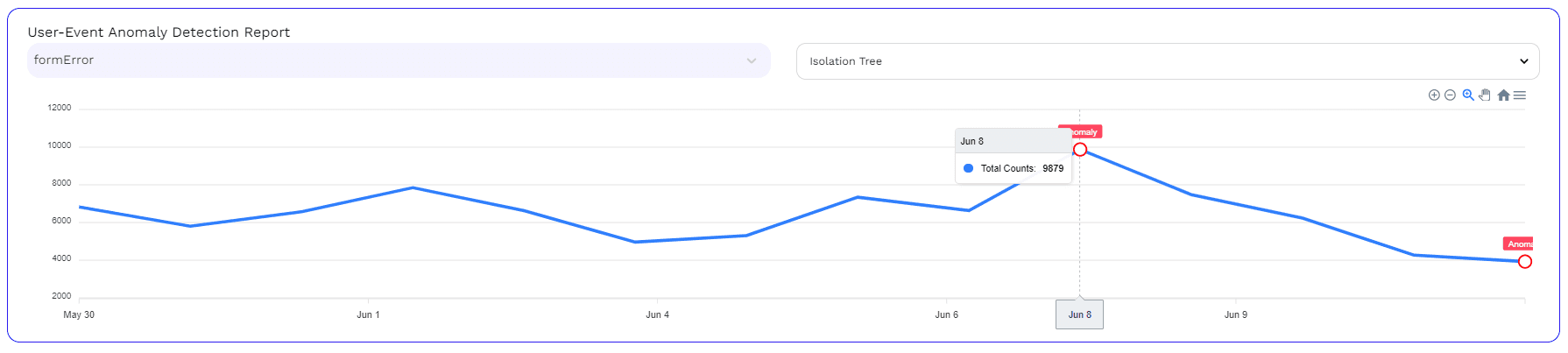Click the 6000 y-axis value

click(61, 221)
